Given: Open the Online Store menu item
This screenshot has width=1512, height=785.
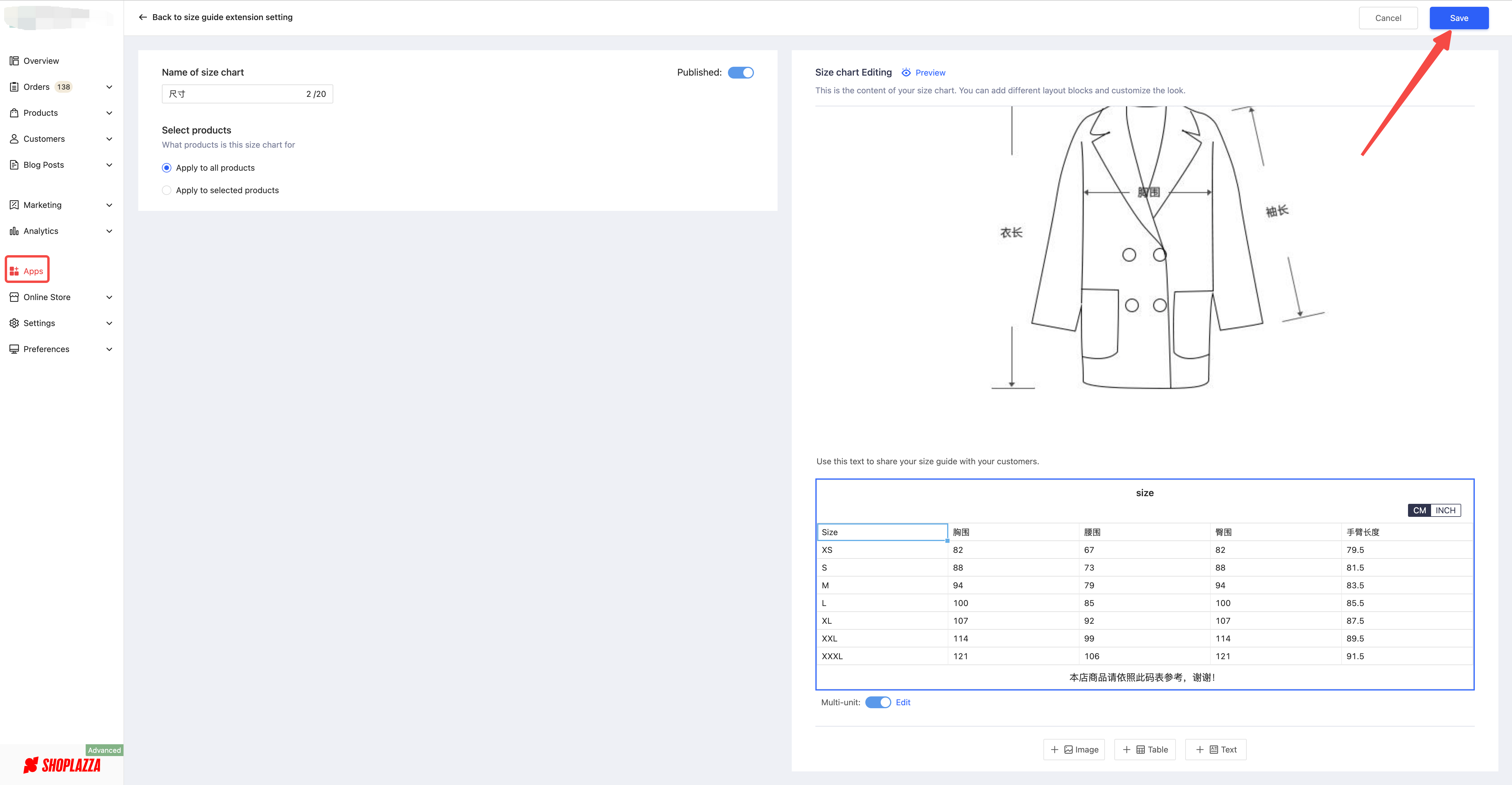Looking at the screenshot, I should [47, 297].
